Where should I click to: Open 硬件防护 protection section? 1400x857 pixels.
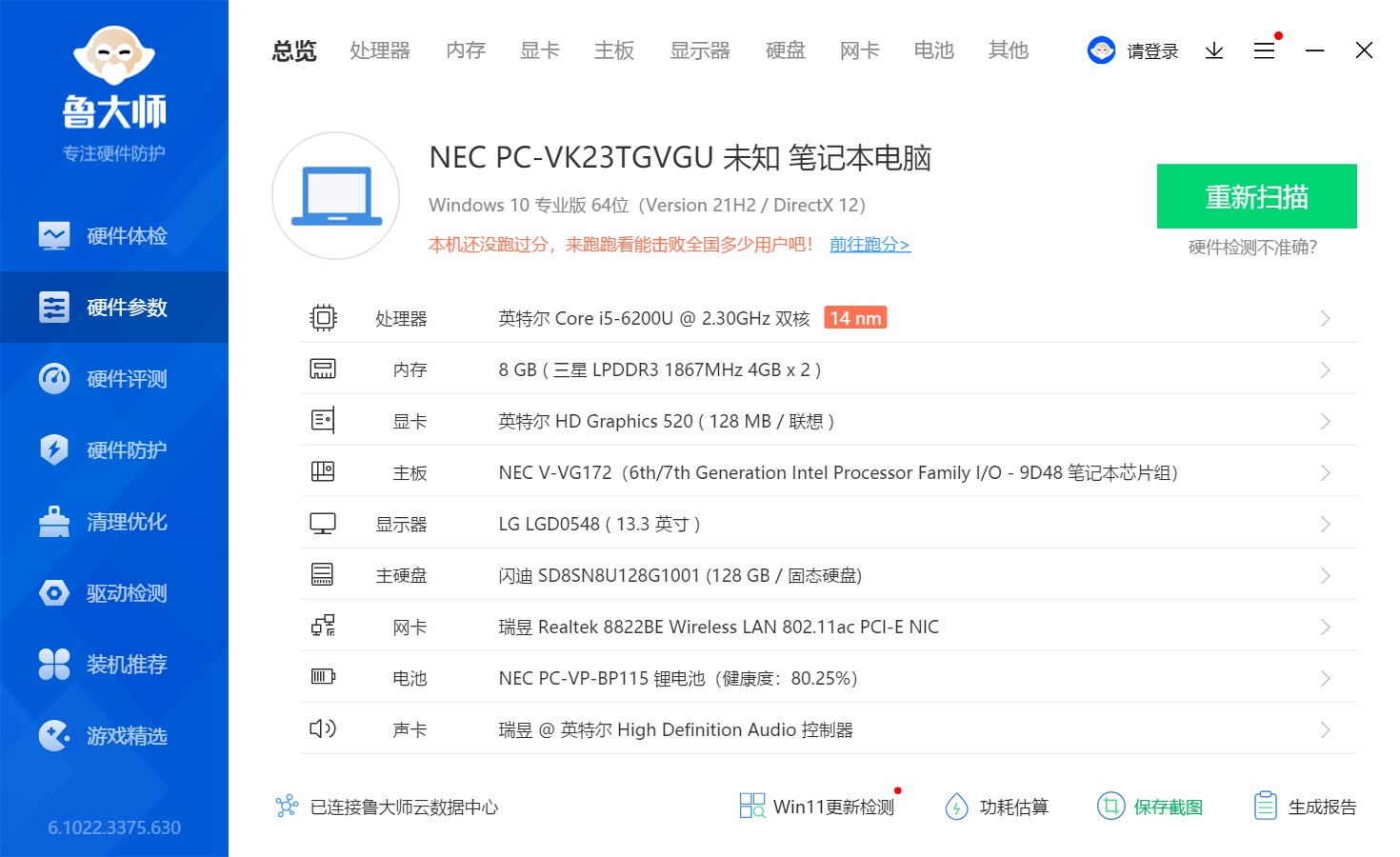[x=114, y=449]
